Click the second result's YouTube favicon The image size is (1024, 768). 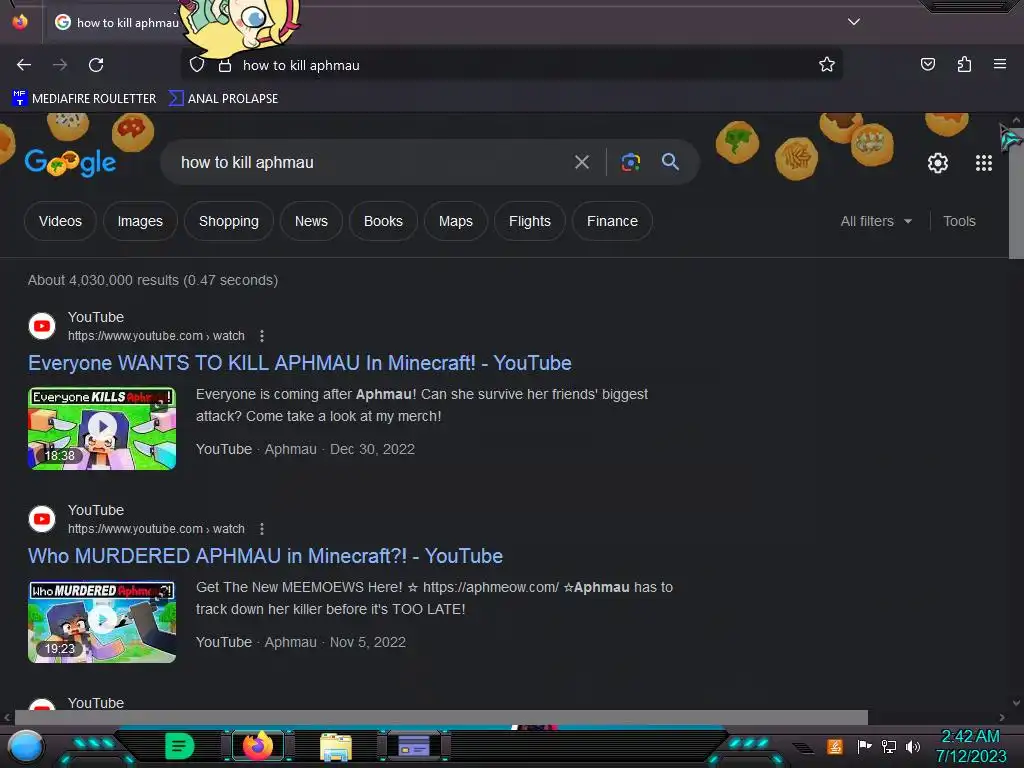pyautogui.click(x=42, y=519)
